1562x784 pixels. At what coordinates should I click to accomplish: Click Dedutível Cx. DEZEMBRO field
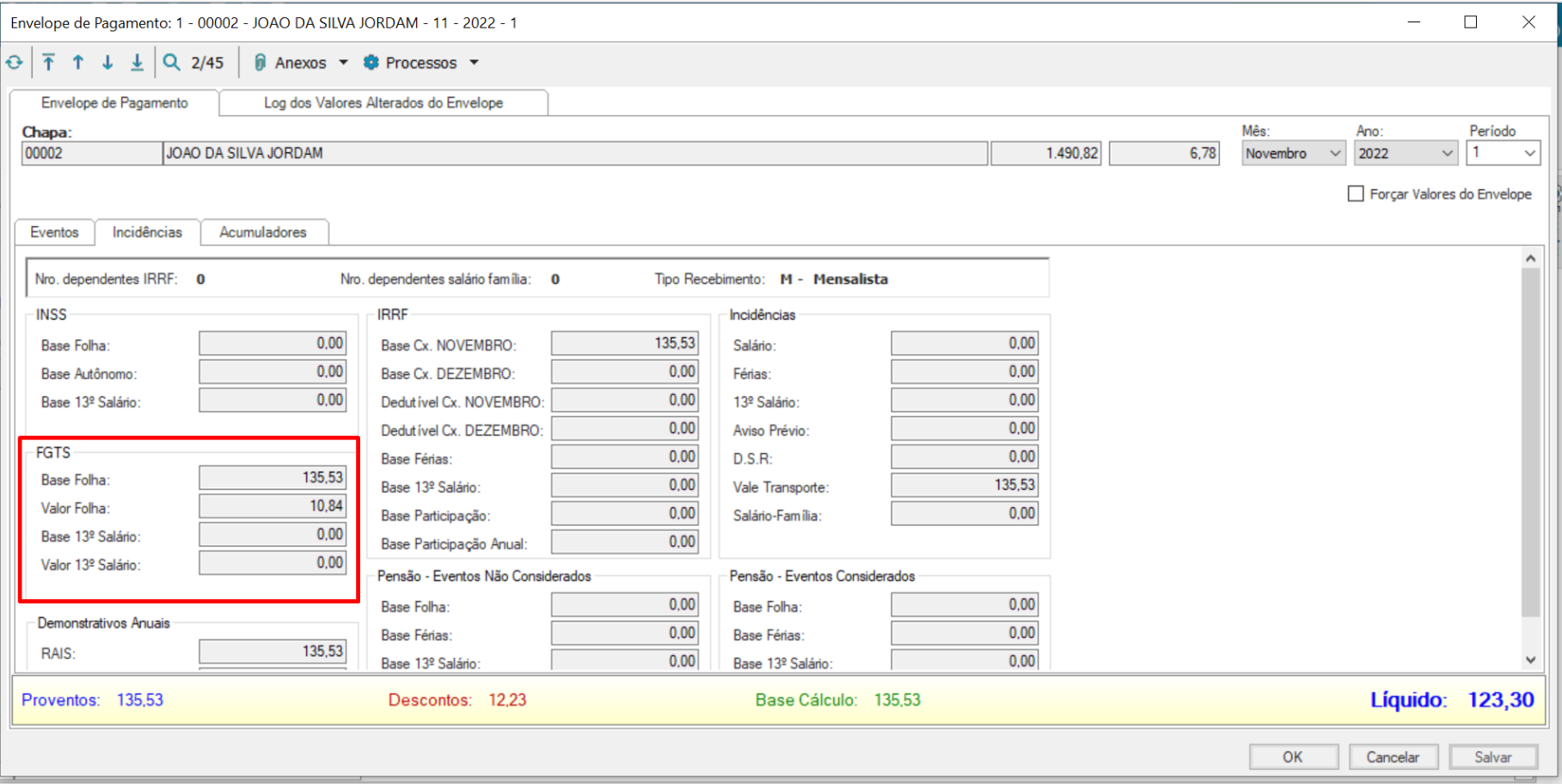coord(625,429)
